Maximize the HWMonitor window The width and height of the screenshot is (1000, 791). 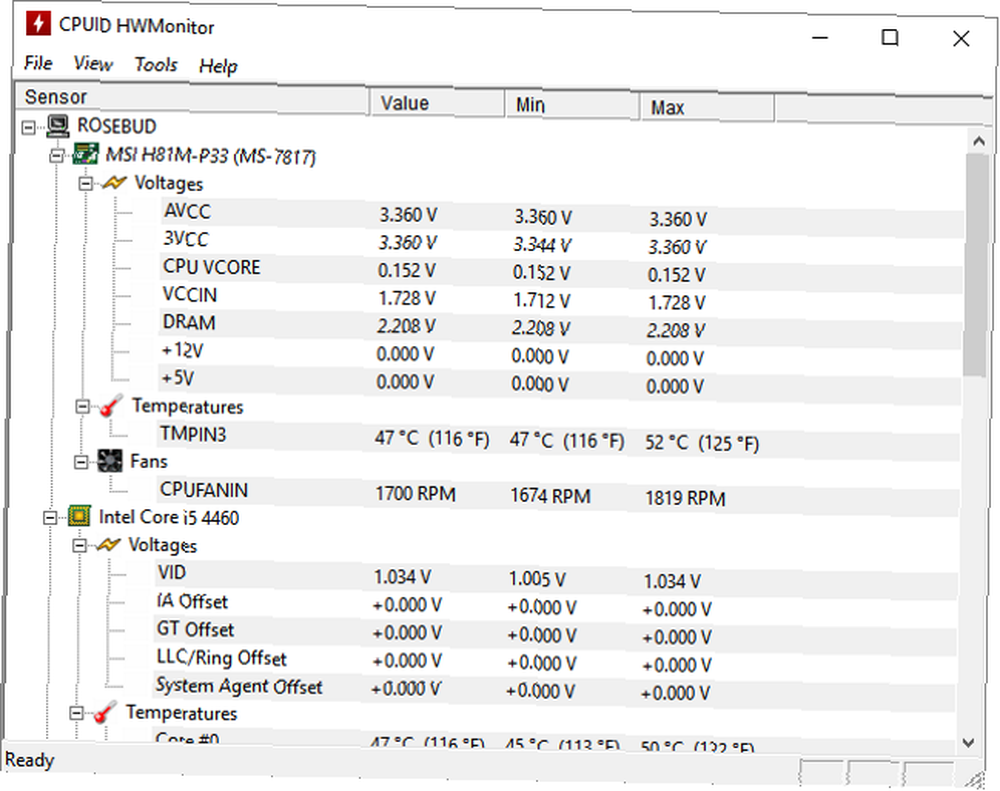[x=890, y=38]
